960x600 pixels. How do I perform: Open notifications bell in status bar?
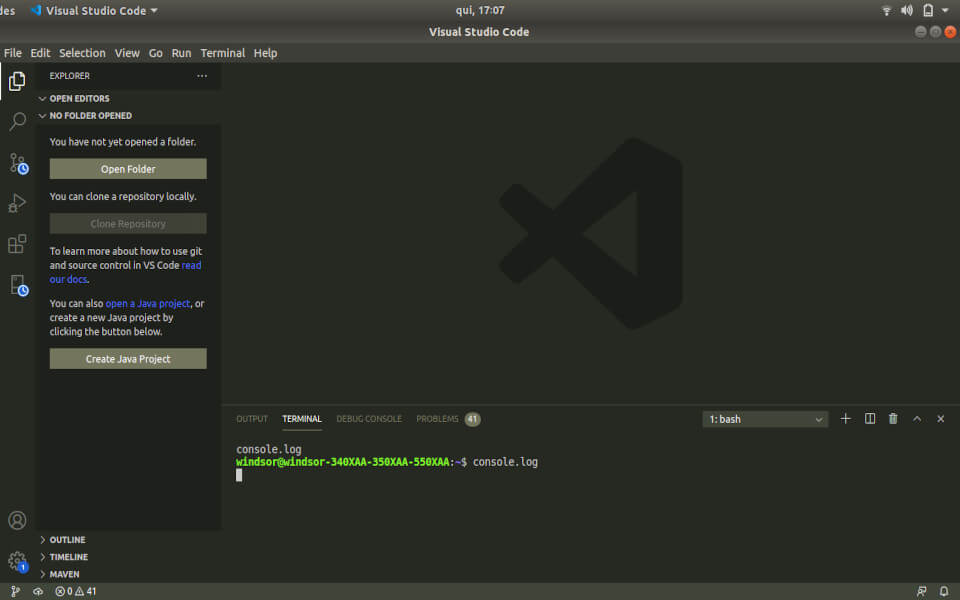tap(944, 591)
